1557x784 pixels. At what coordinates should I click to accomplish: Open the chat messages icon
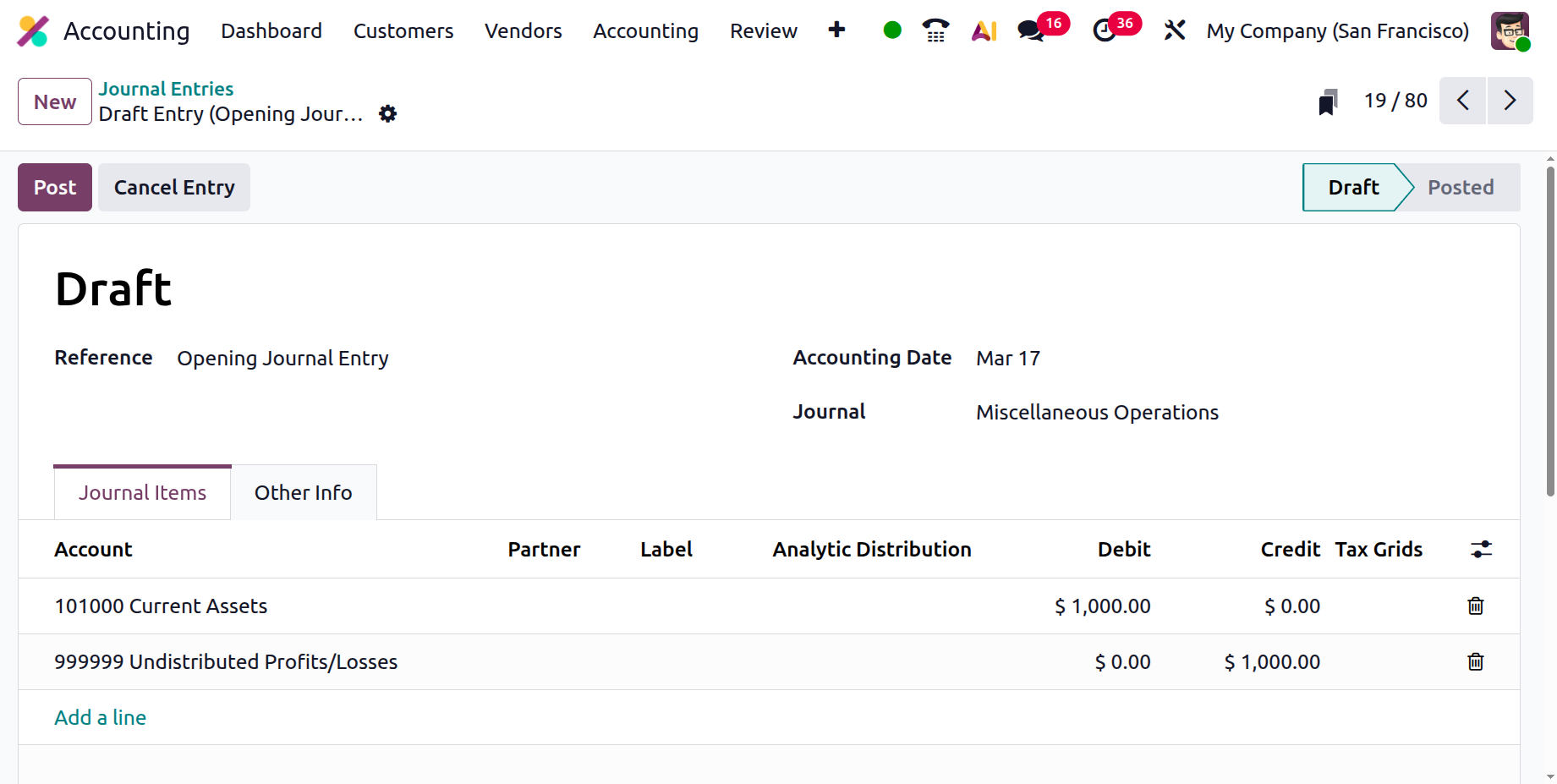click(1030, 31)
